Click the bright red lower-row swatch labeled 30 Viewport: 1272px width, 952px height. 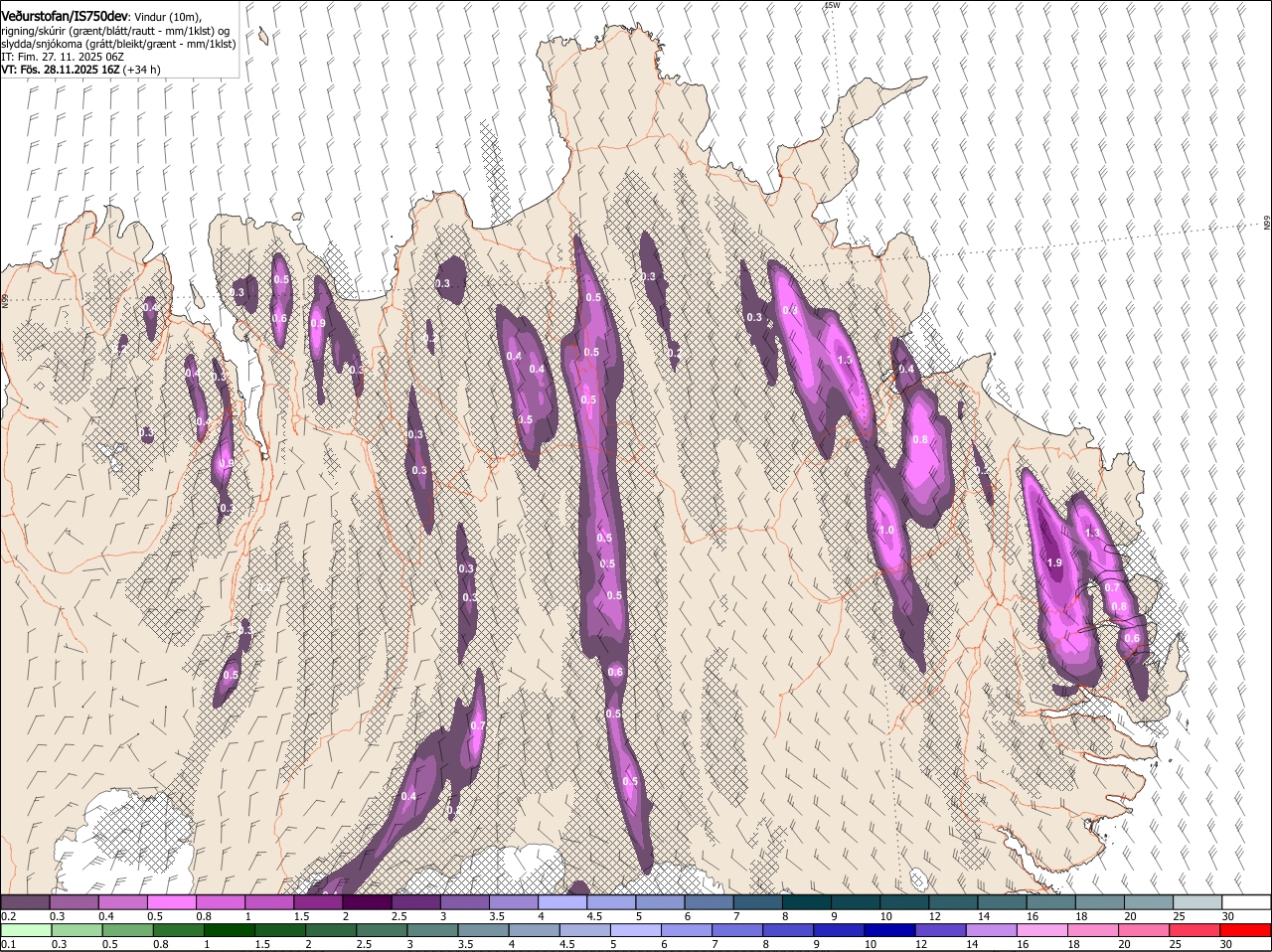pyautogui.click(x=1245, y=930)
